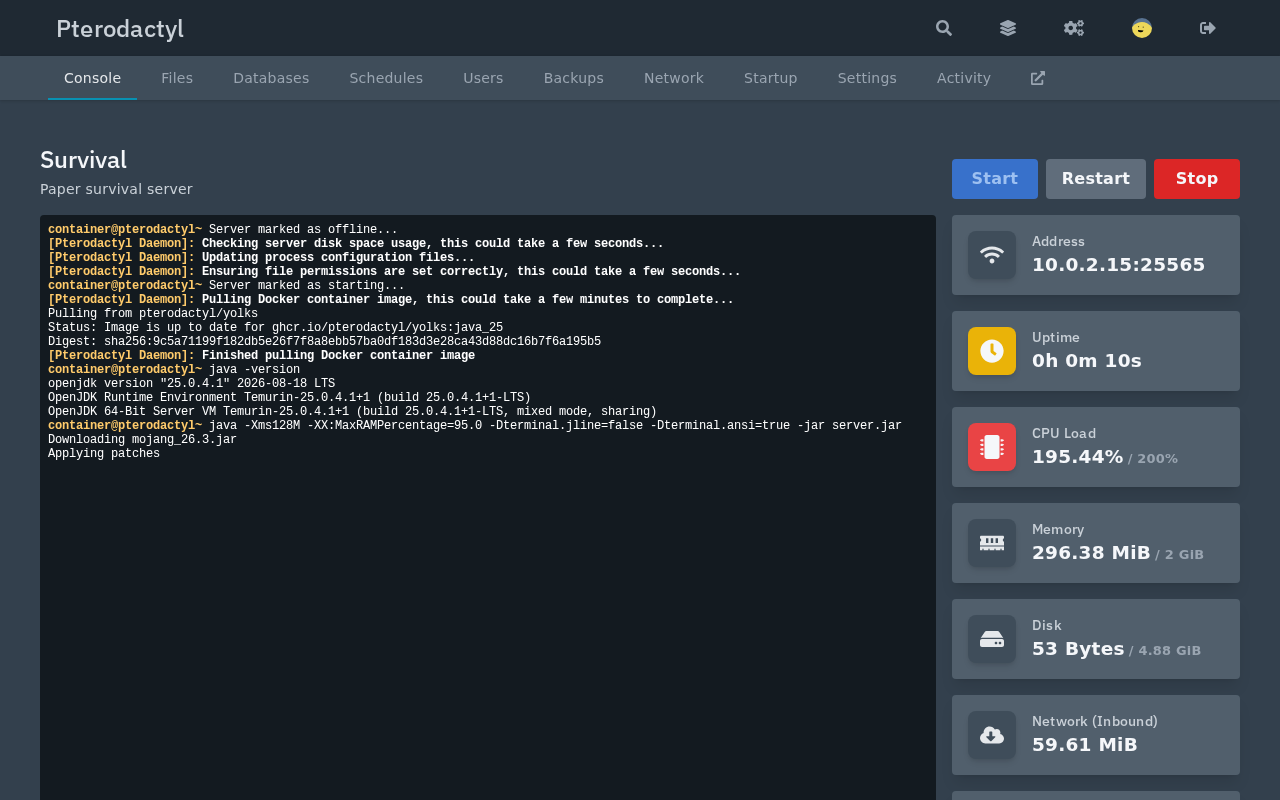Click the drive icon on the Disk card
This screenshot has height=800, width=1280.
pyautogui.click(x=992, y=639)
